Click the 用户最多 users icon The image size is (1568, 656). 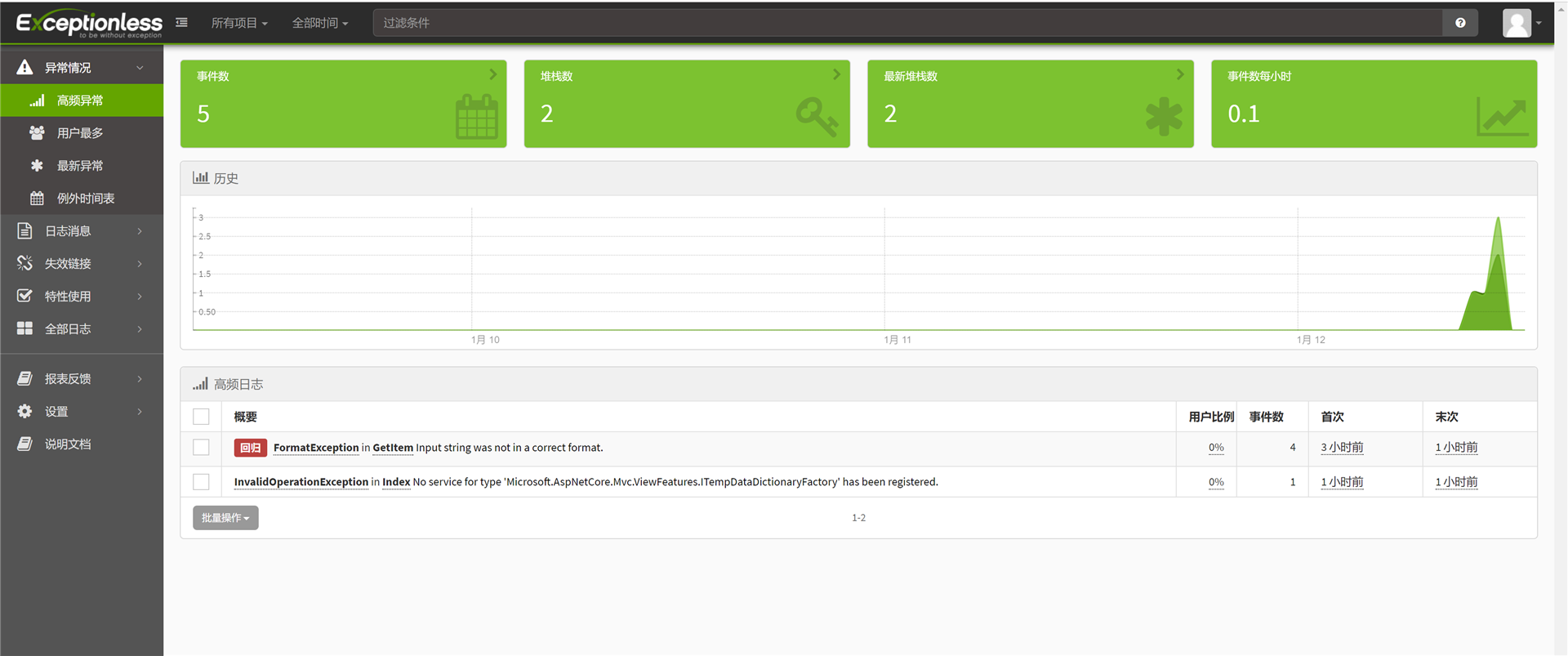coord(37,132)
